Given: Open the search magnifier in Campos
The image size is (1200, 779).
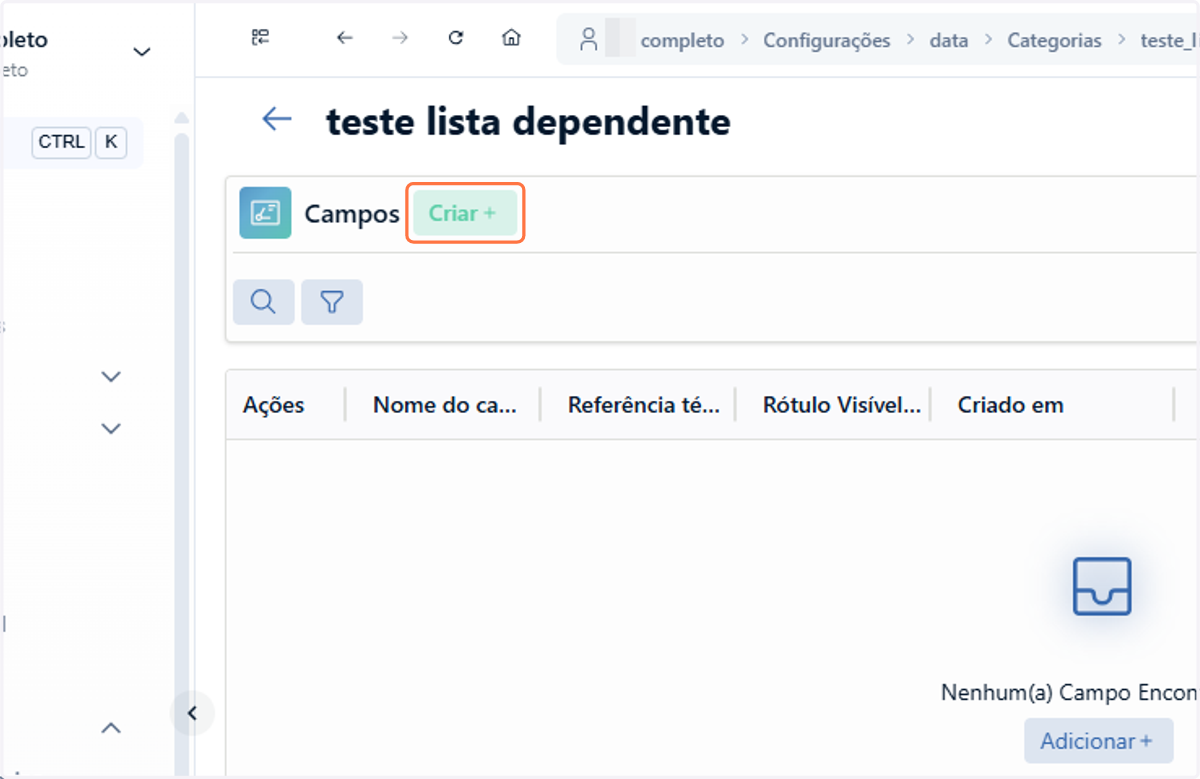Looking at the screenshot, I should coord(264,302).
